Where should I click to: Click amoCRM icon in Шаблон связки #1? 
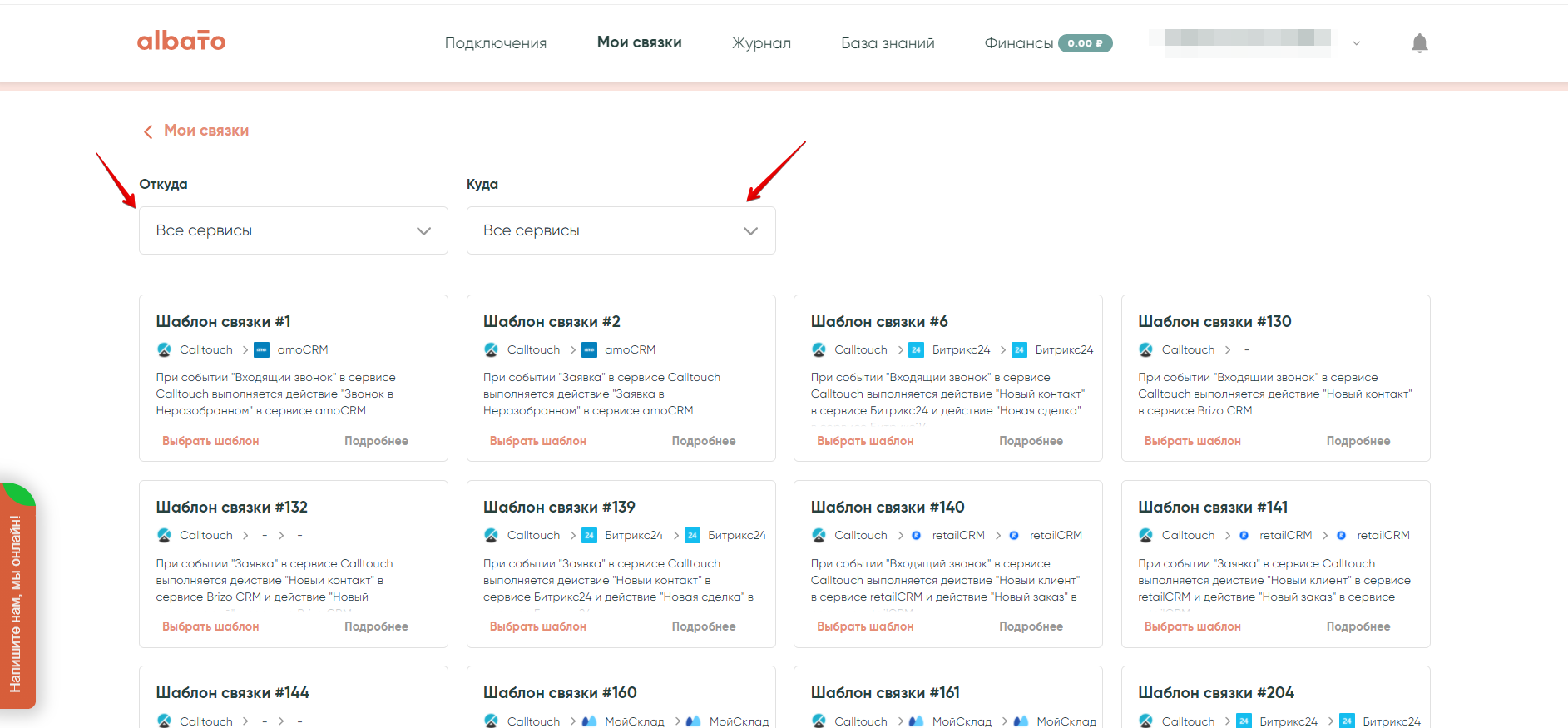(x=261, y=349)
